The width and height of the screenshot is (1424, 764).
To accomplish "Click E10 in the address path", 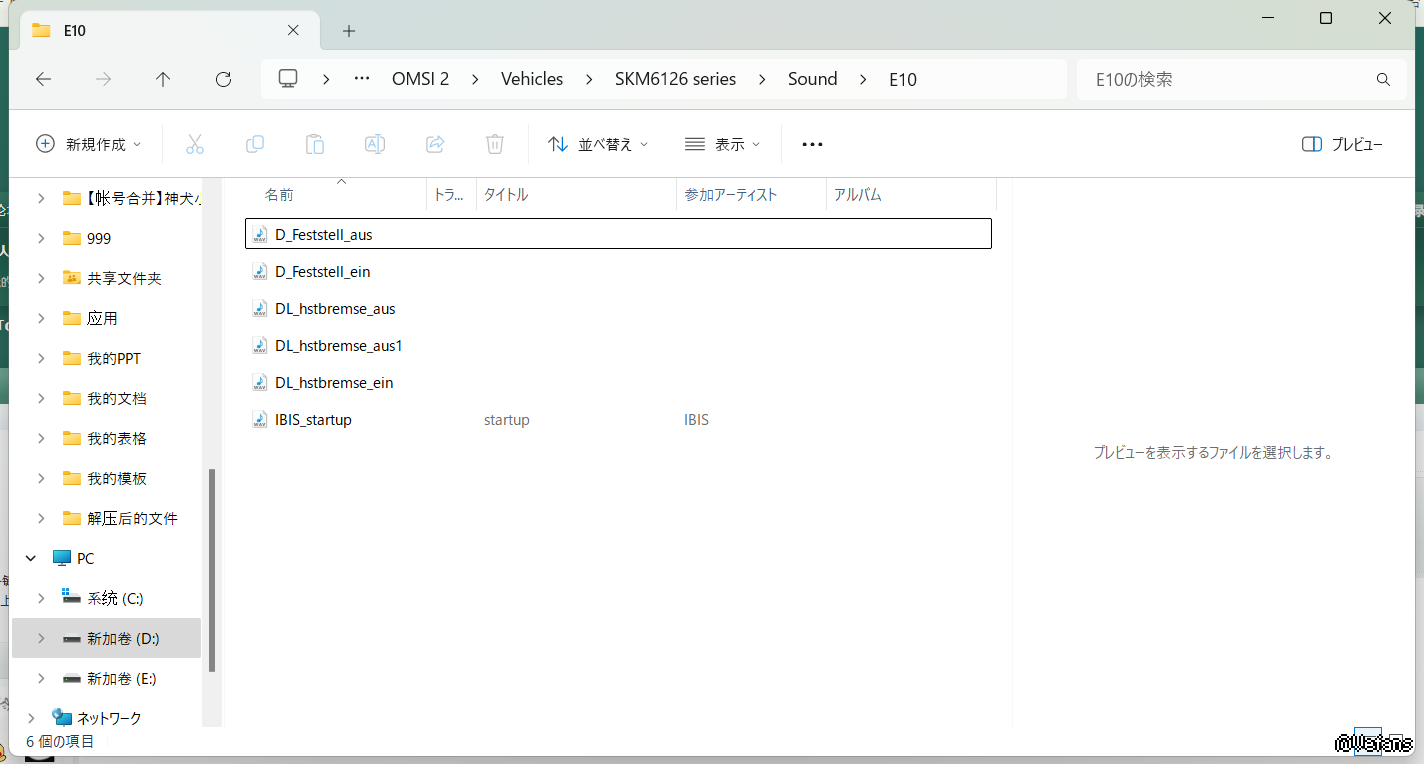I will click(x=903, y=79).
